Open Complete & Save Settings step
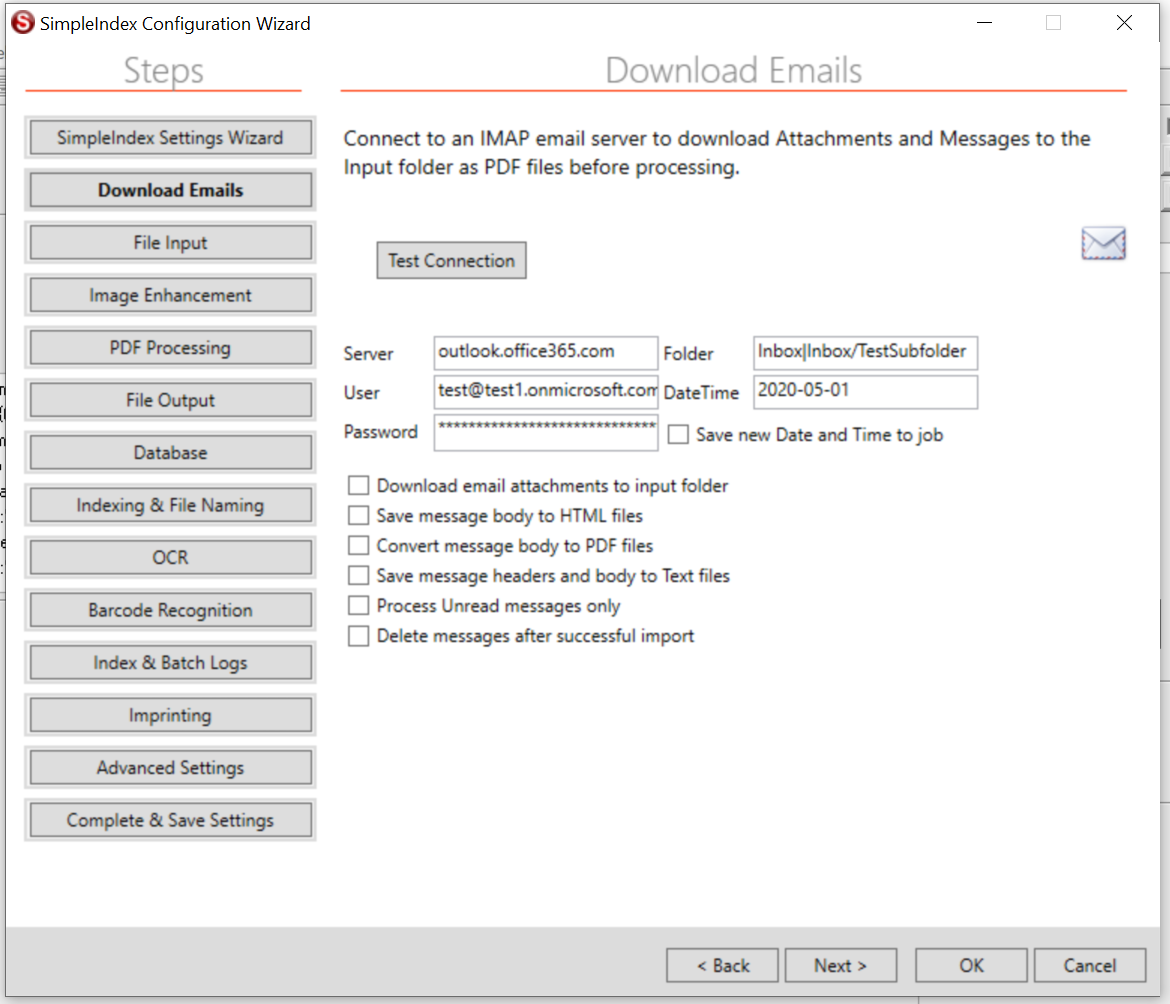The height and width of the screenshot is (1004, 1170). click(170, 819)
